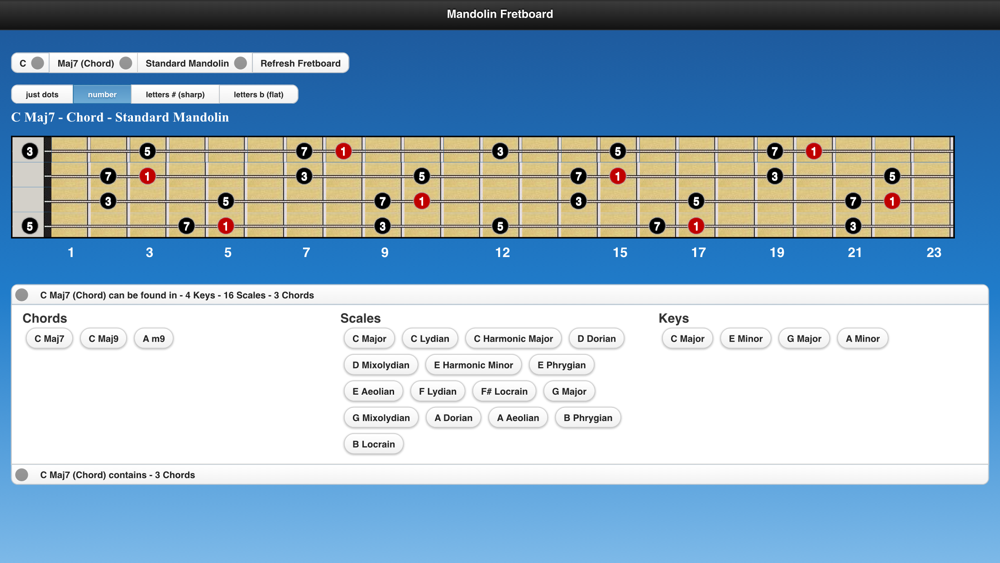
Task: Open the C root note dropdown
Action: [x=30, y=63]
